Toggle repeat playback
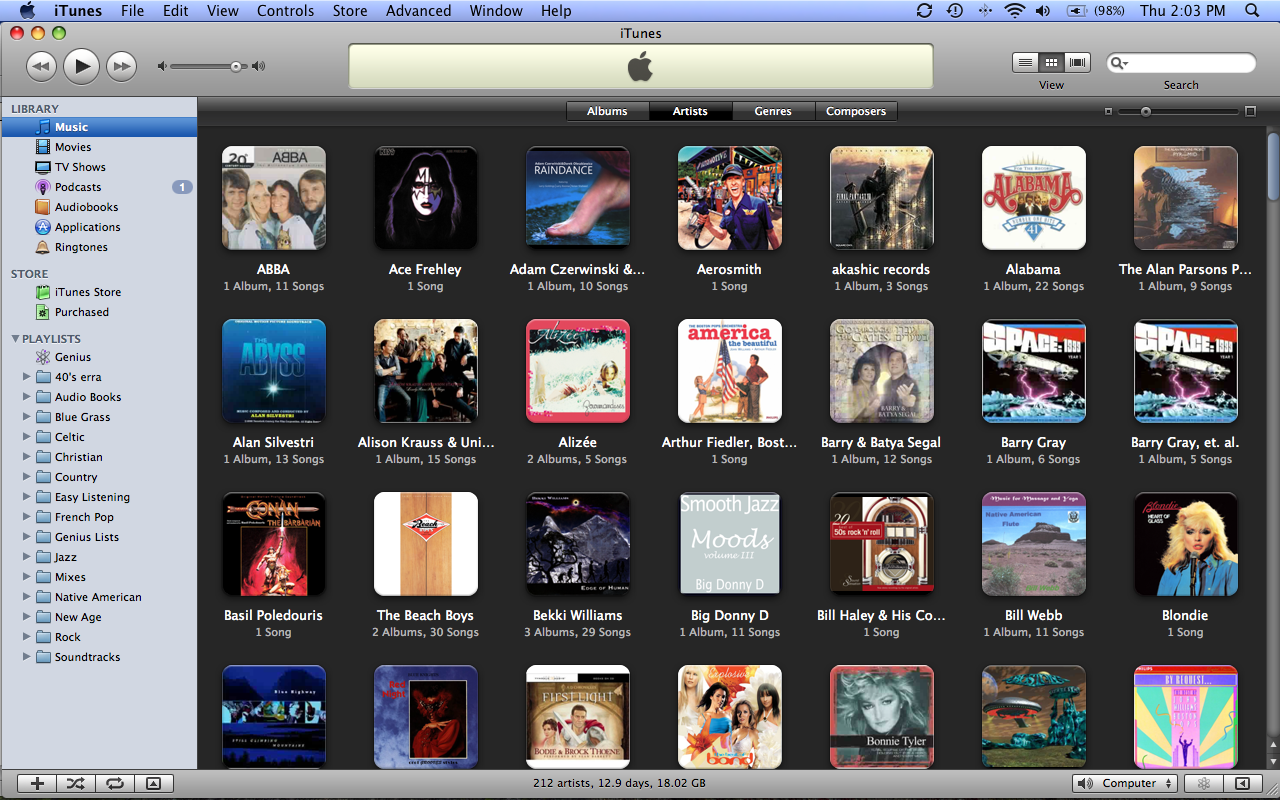Viewport: 1280px width, 800px height. click(x=115, y=784)
